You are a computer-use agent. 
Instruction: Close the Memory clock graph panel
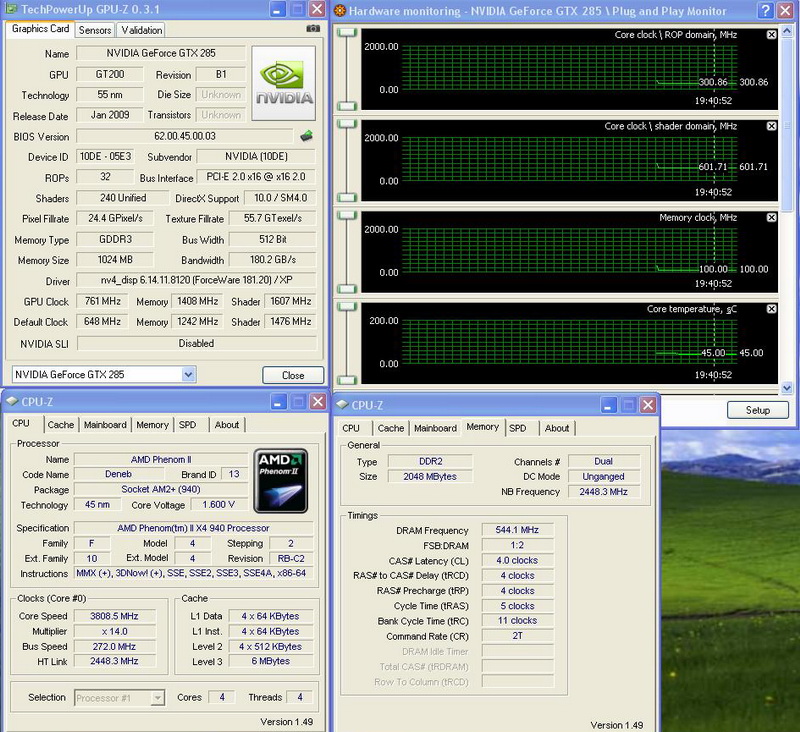point(771,217)
